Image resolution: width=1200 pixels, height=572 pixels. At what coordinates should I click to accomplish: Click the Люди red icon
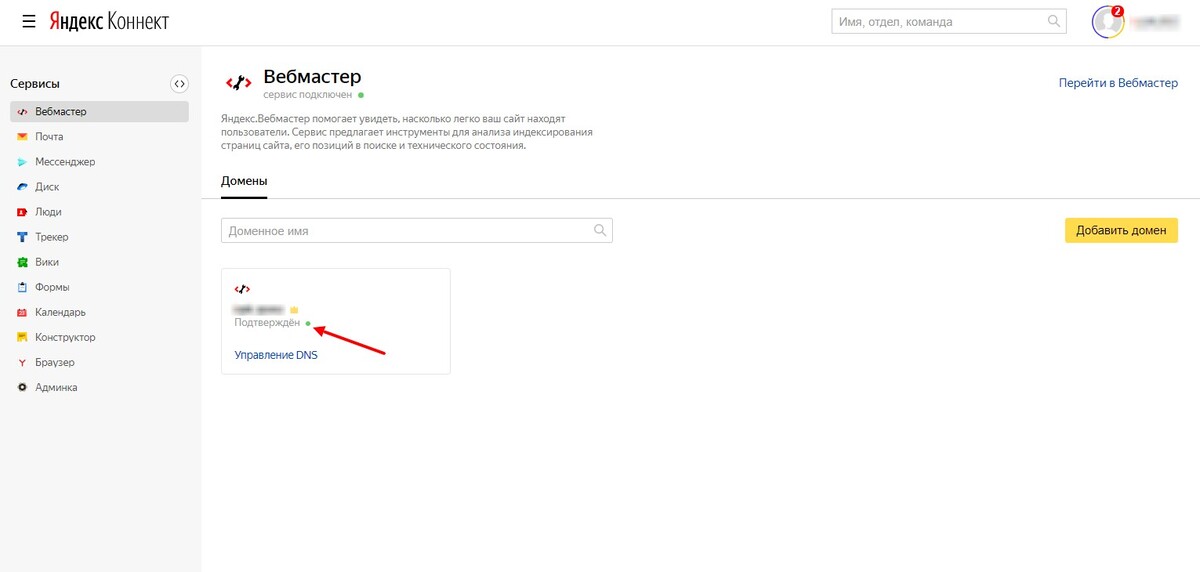(x=22, y=211)
